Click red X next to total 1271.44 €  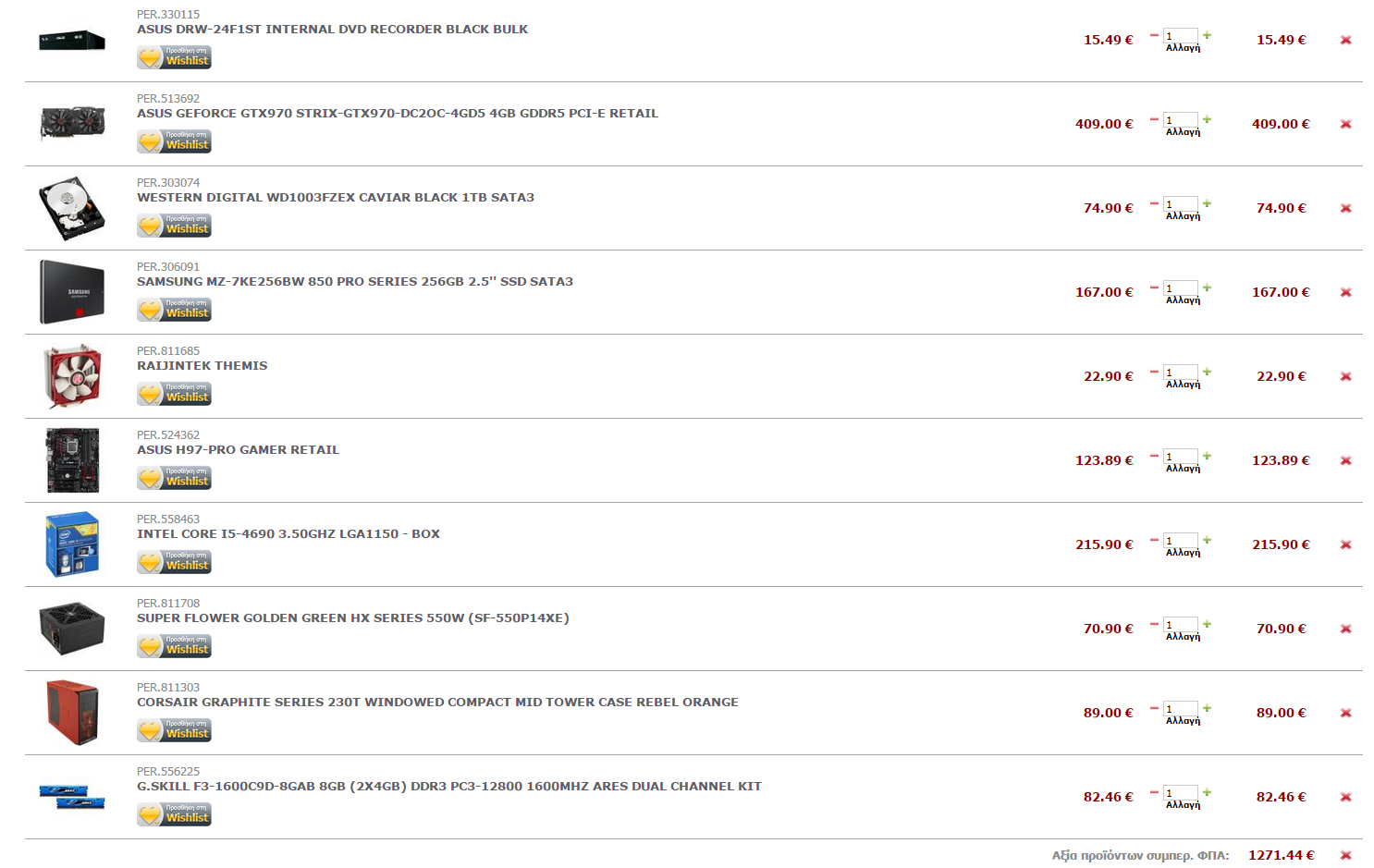coord(1345,855)
